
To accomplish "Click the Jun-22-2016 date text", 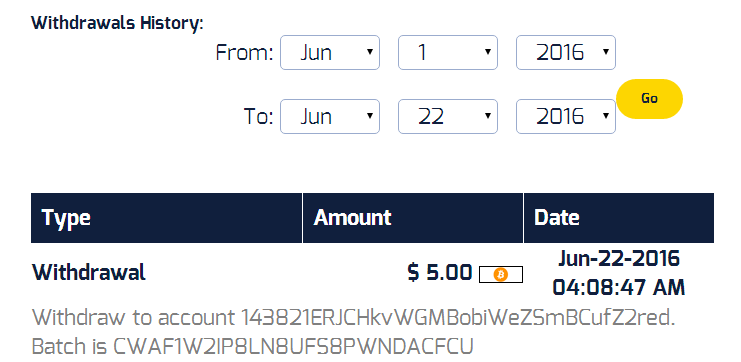I will [x=619, y=259].
